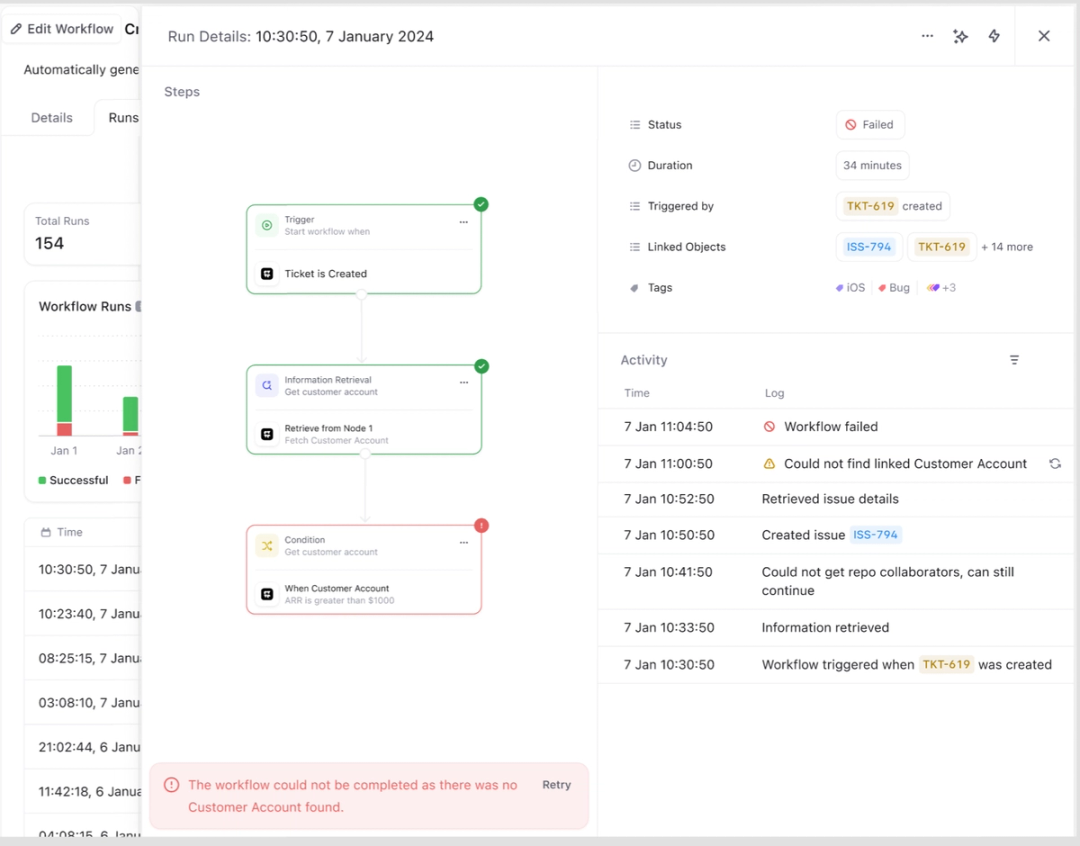
Task: Select the When Customer Account condition row
Action: coord(364,594)
